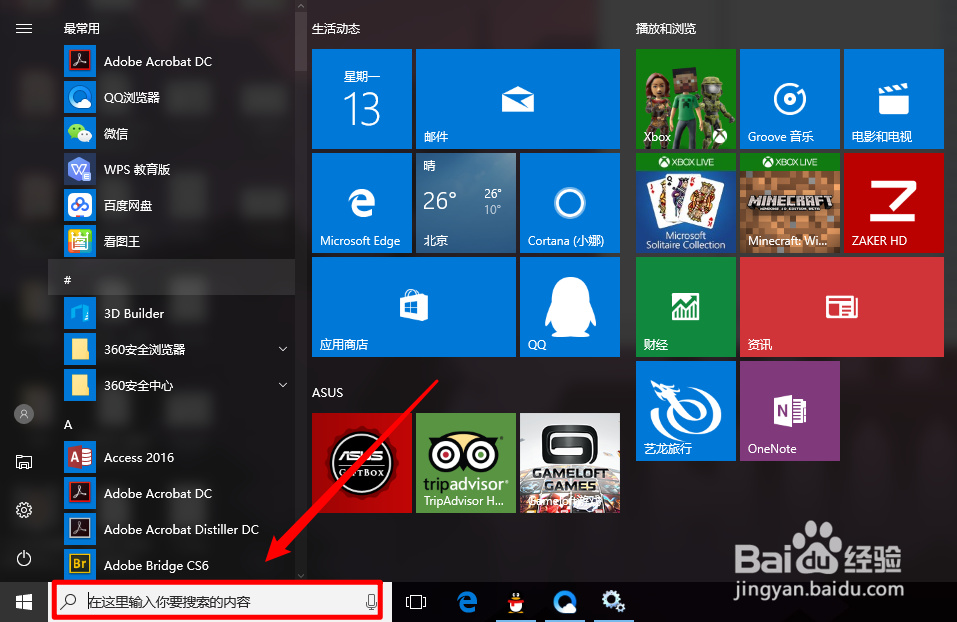Viewport: 957px width, 622px height.
Task: Click the app list scrollbar down arrow
Action: (x=300, y=575)
